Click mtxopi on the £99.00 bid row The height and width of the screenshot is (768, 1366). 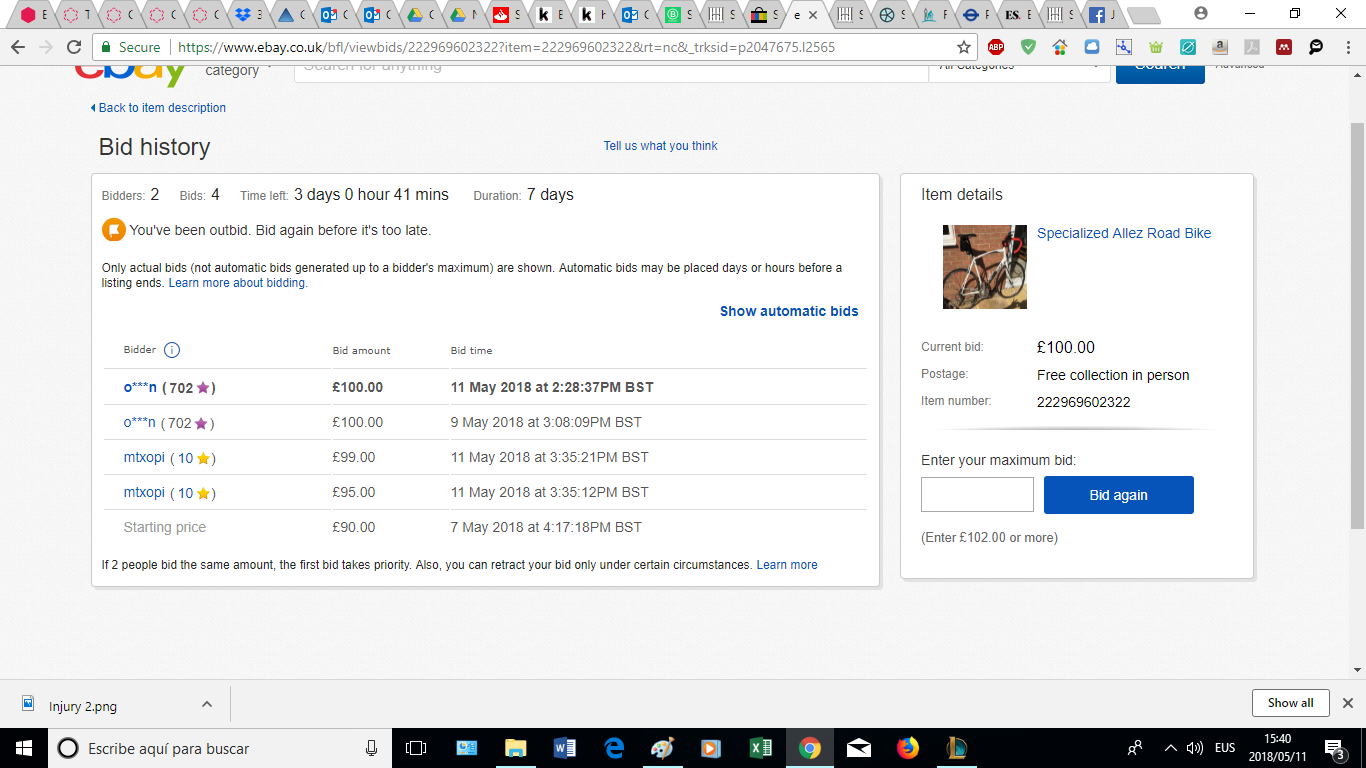[x=144, y=457]
